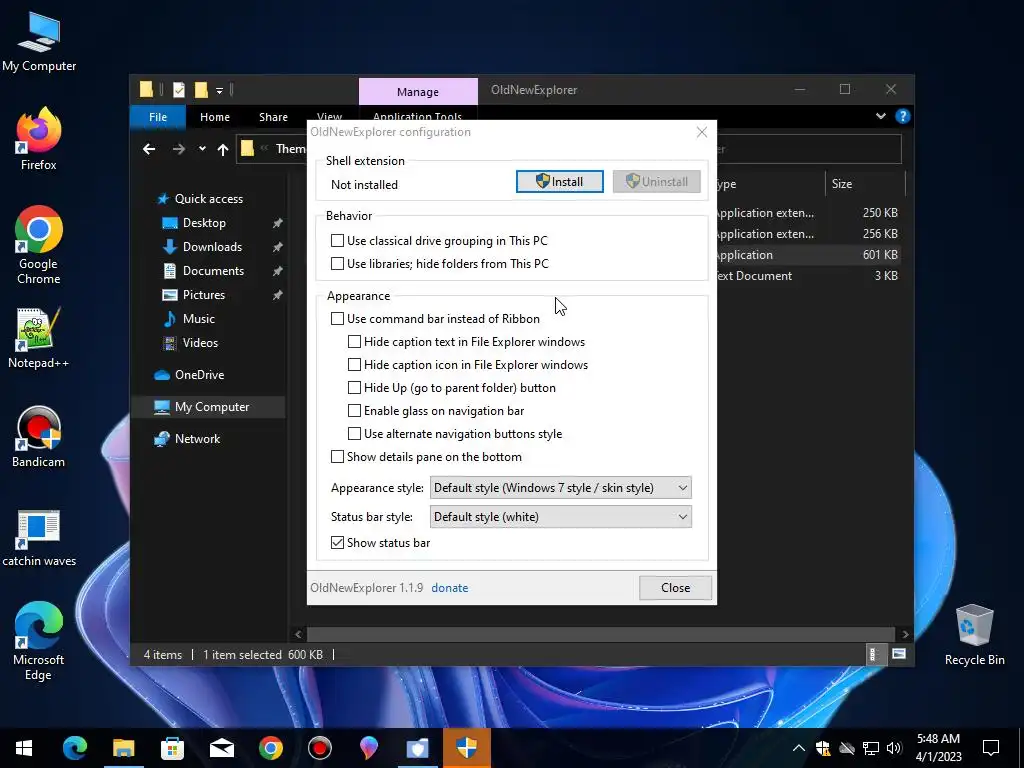1024x768 pixels.
Task: Select OneDrive in the navigation pane
Action: pos(199,375)
